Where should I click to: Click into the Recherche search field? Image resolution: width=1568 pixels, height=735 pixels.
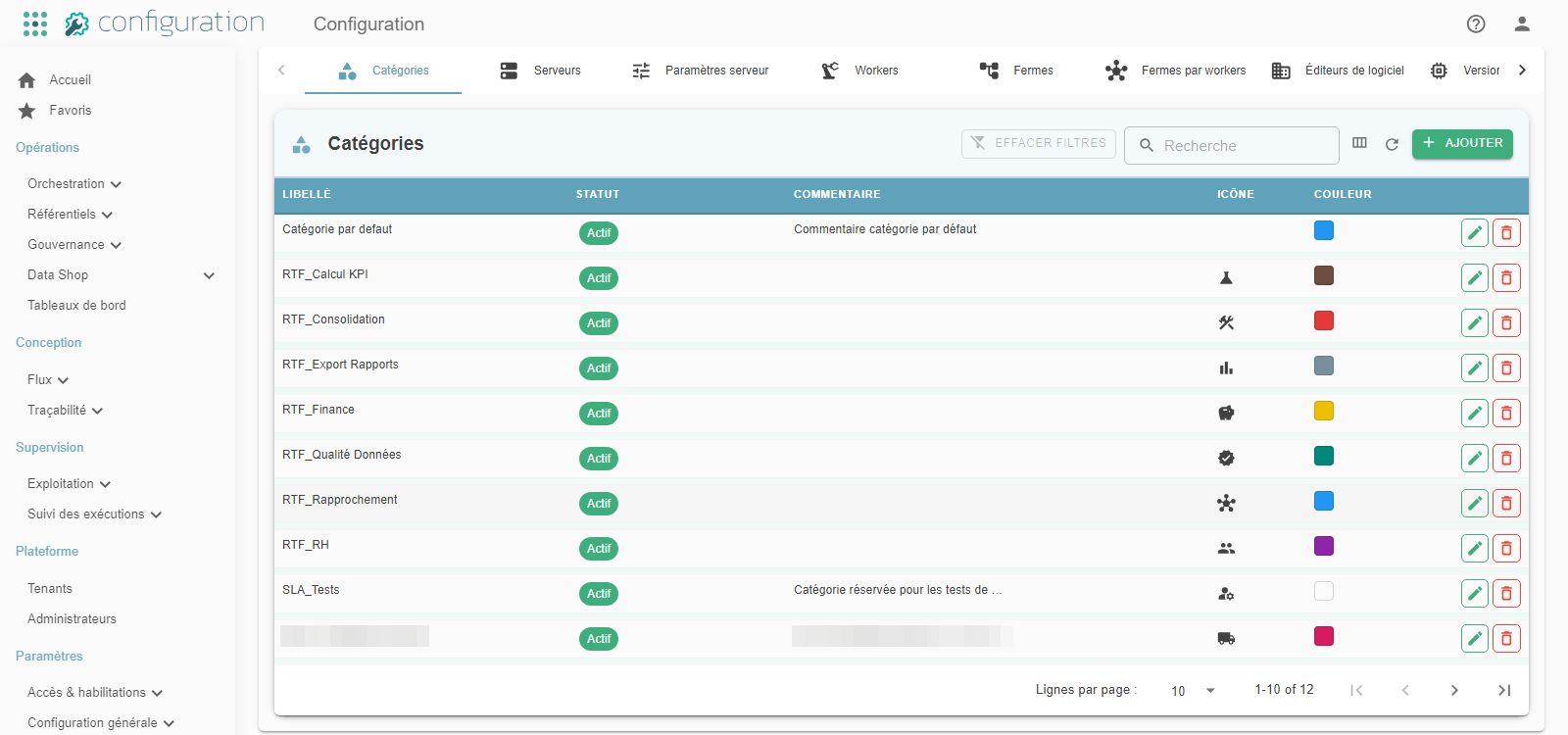click(1232, 145)
